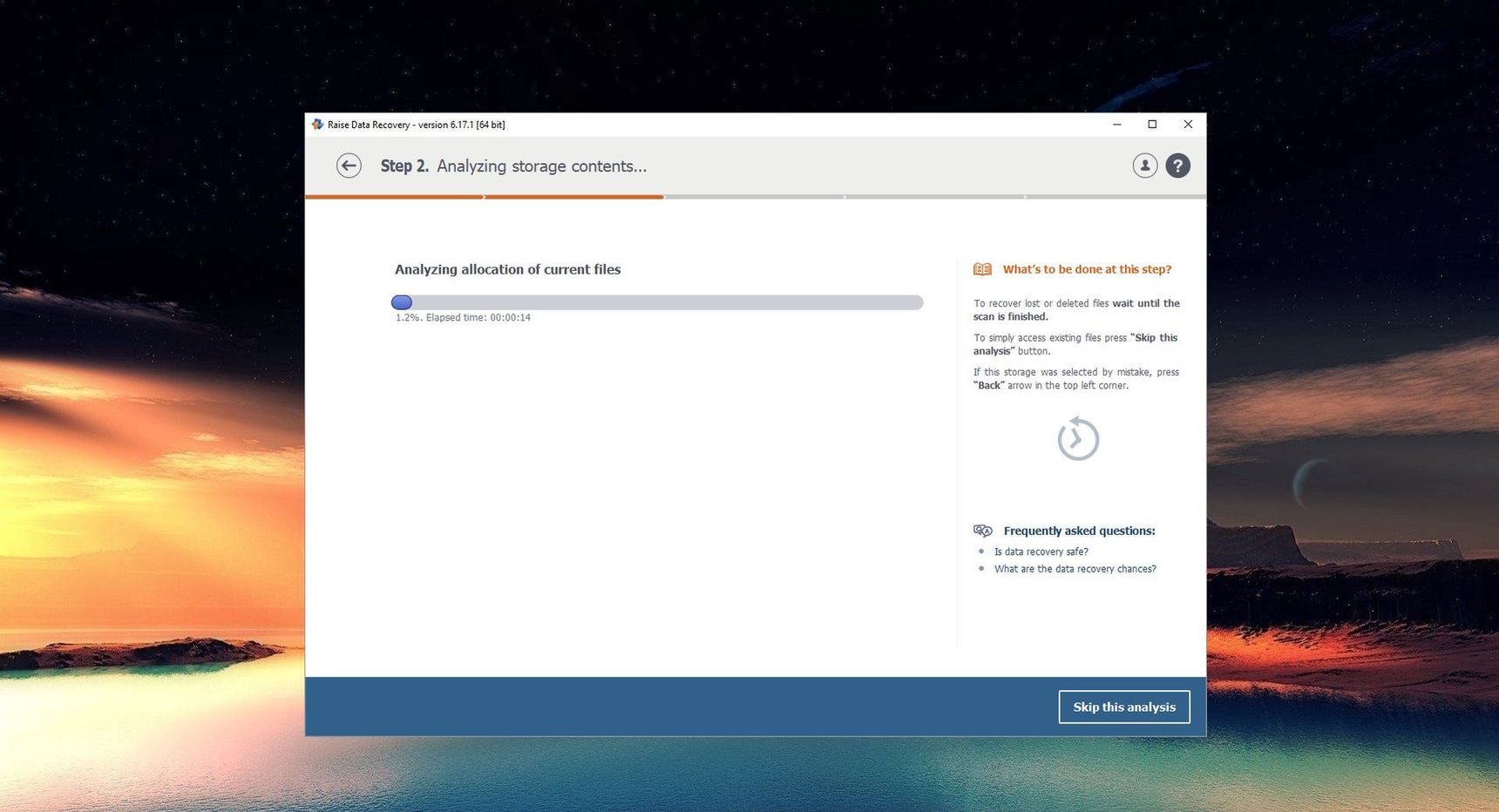
Task: Close the Raise Data Recovery window
Action: [1188, 125]
